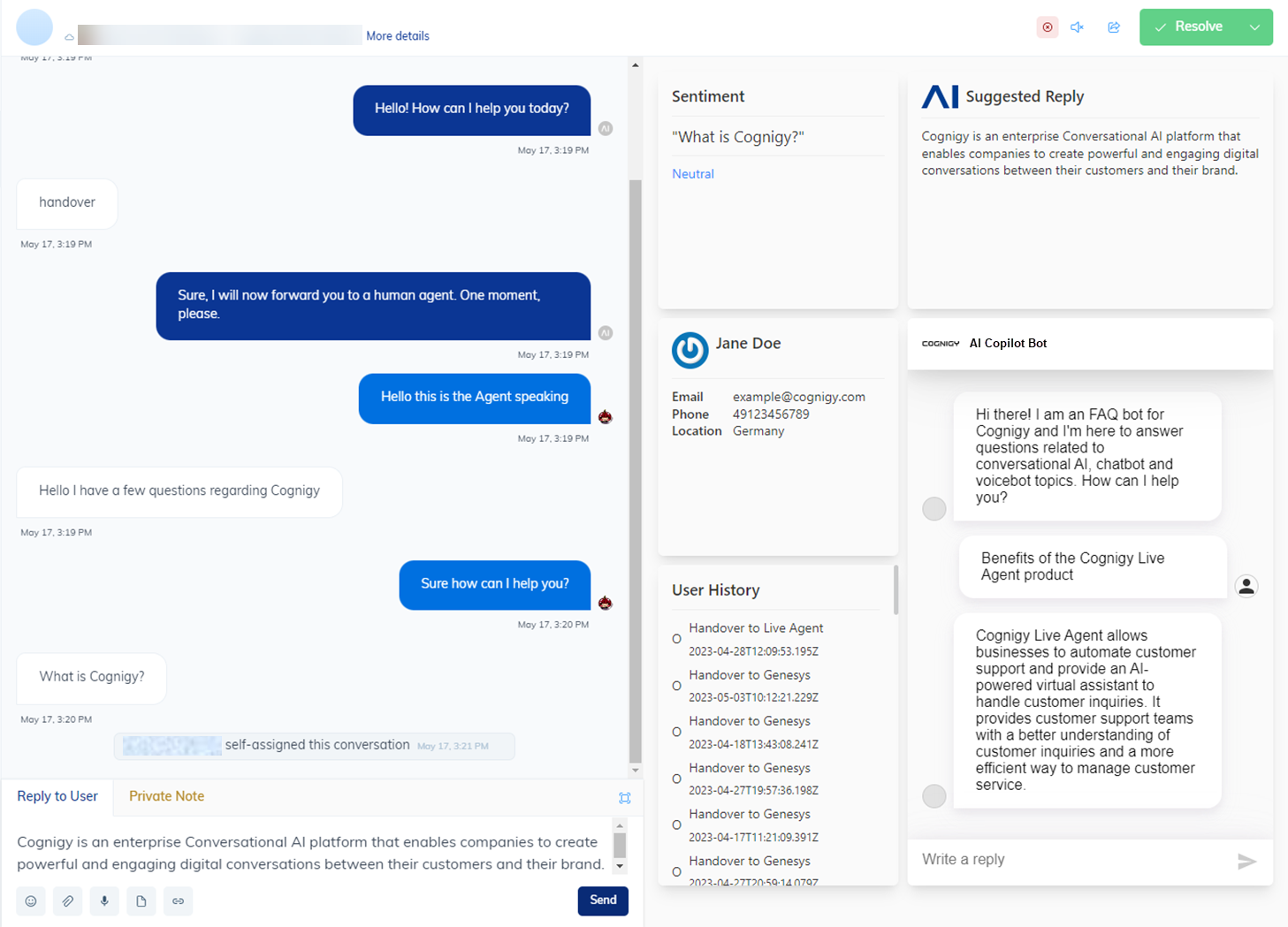Click the Location value Germany
This screenshot has height=927, width=1288.
(758, 431)
